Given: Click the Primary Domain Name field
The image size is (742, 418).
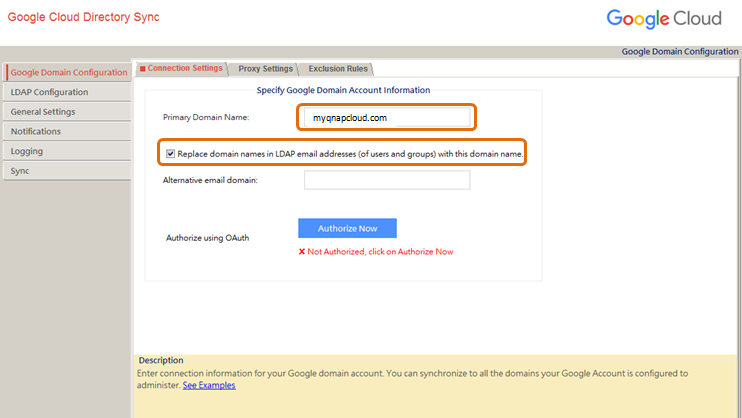Looking at the screenshot, I should tap(386, 117).
